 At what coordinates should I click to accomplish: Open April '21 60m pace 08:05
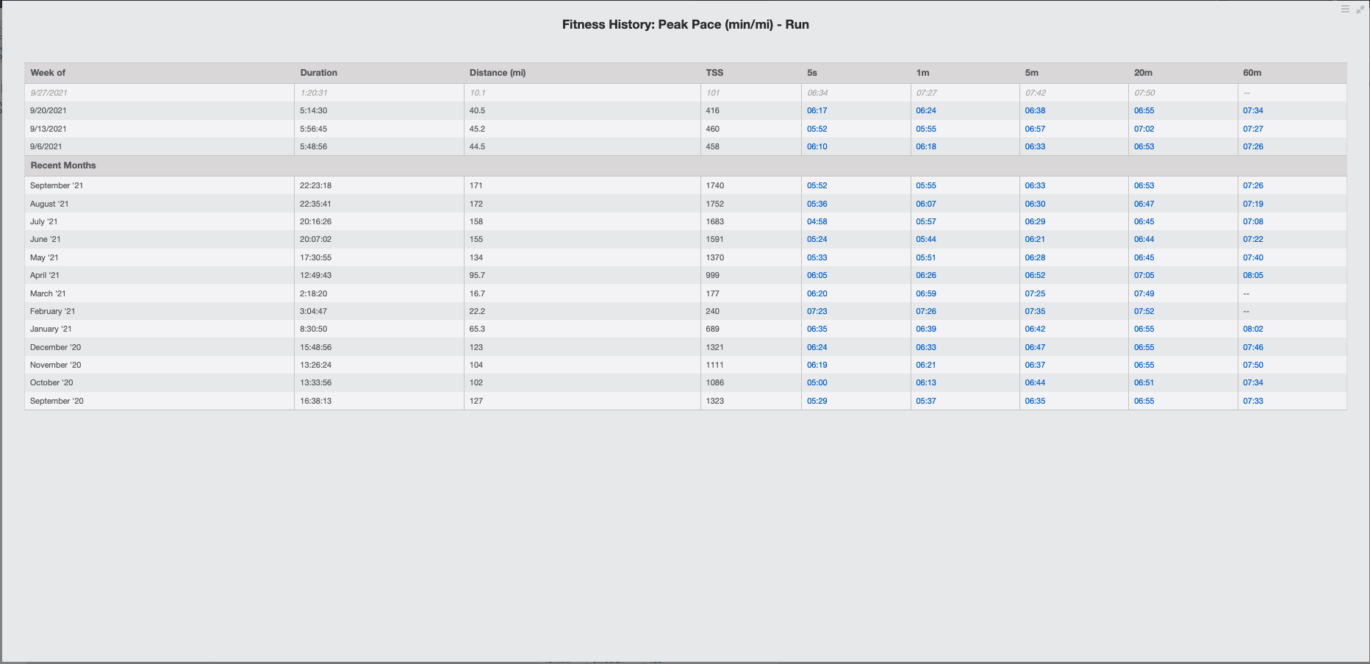pyautogui.click(x=1253, y=276)
